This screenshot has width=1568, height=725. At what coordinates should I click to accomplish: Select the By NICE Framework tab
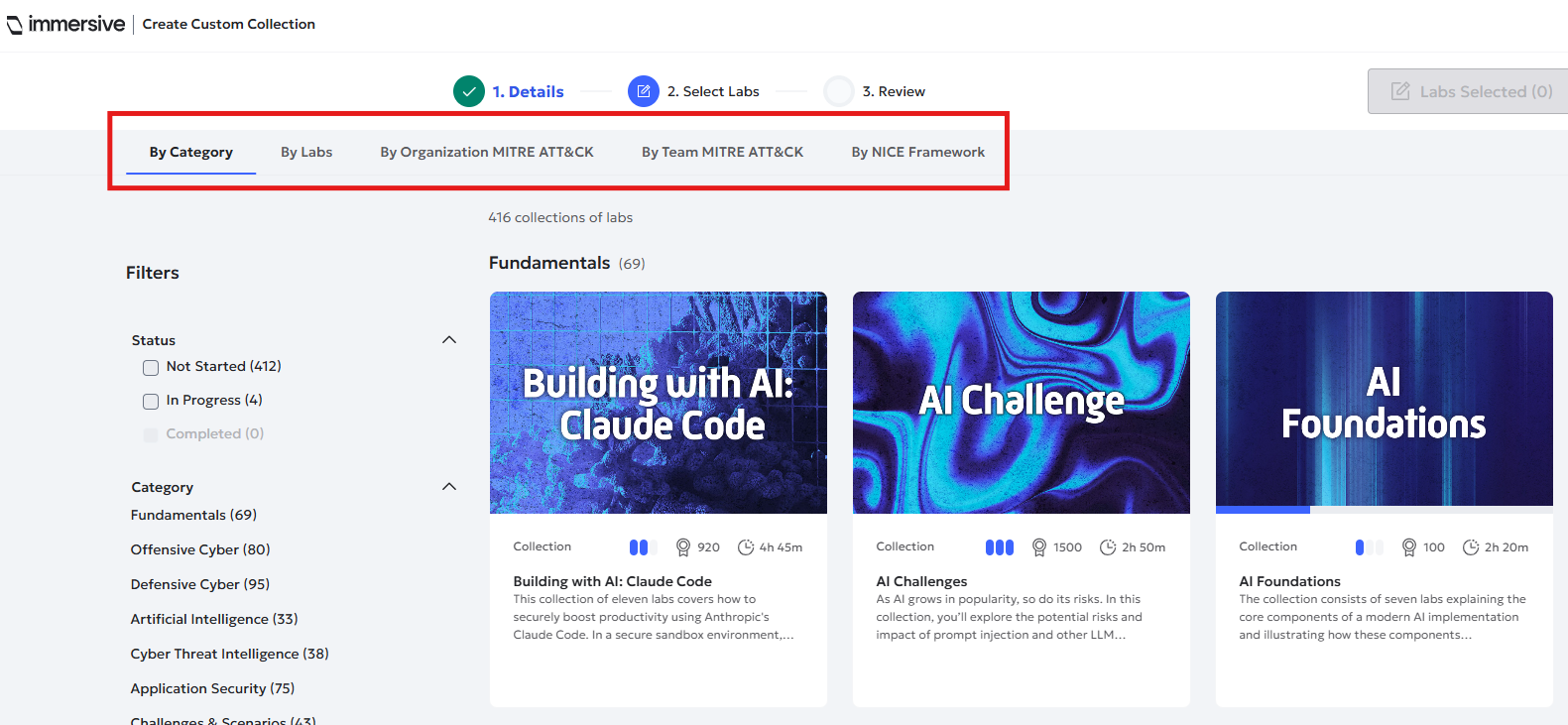pyautogui.click(x=918, y=152)
